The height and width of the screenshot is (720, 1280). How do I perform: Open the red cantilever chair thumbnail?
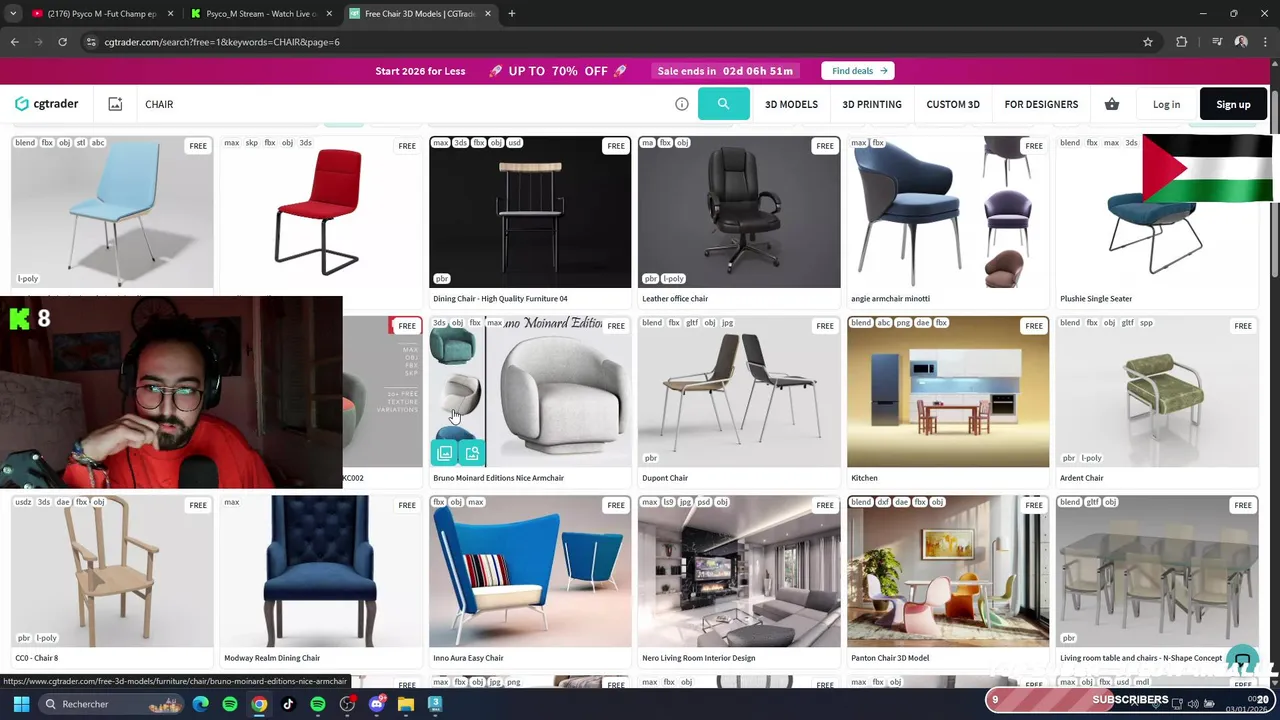[321, 212]
